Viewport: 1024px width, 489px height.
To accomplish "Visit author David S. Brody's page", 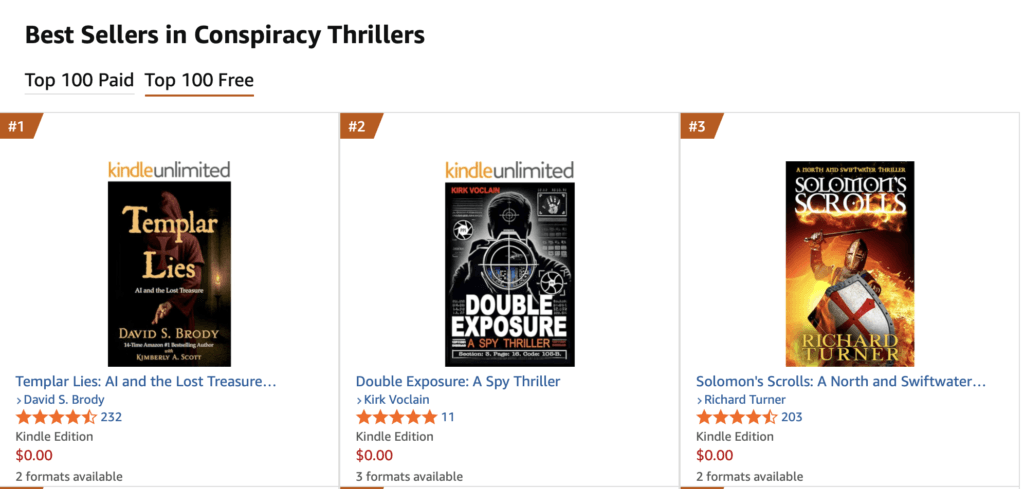I will pos(64,400).
